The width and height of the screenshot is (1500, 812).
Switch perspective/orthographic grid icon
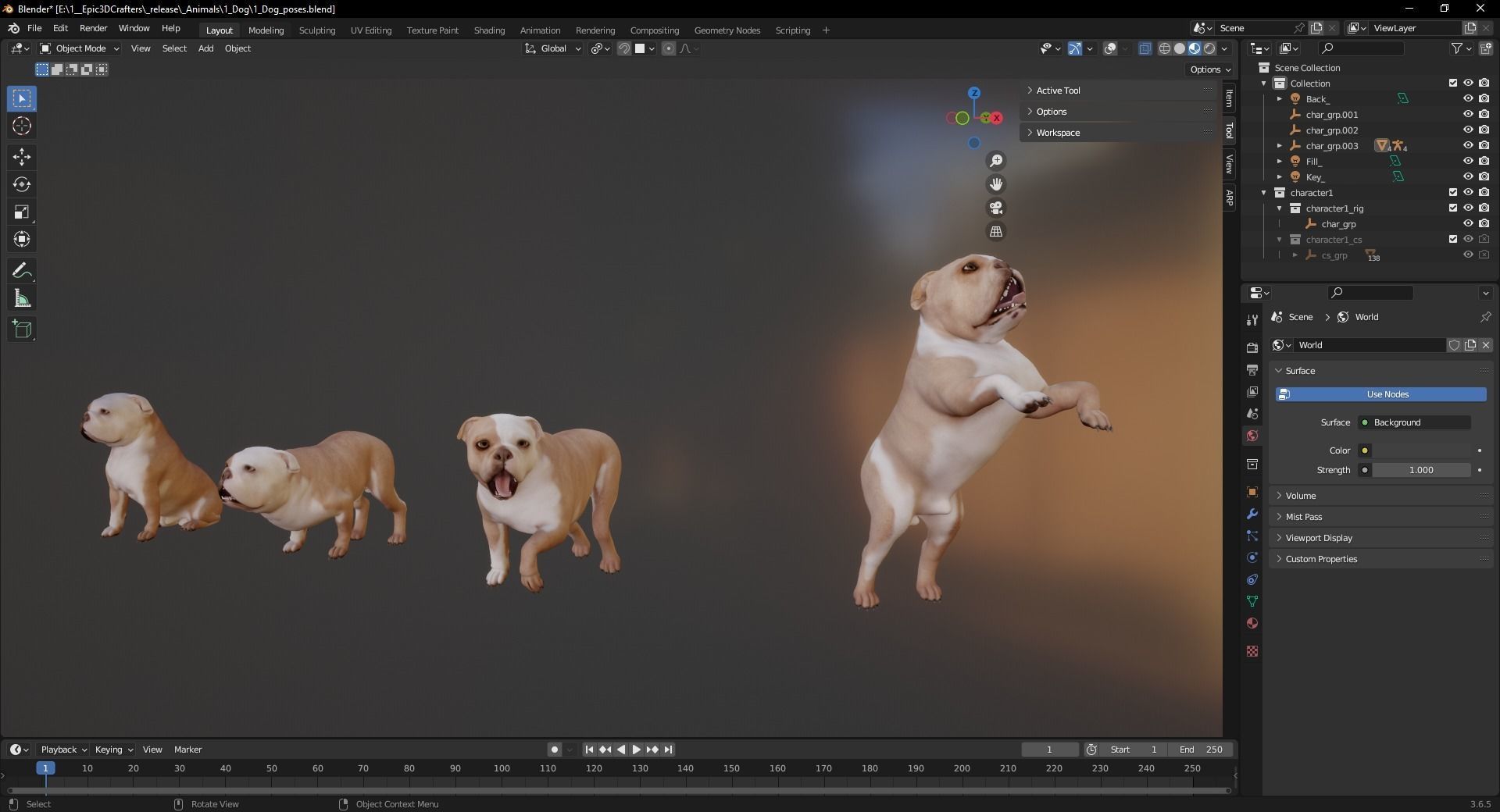click(x=996, y=231)
